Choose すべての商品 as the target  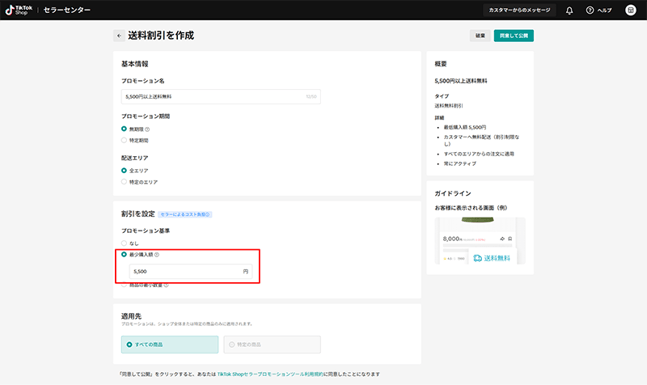(x=170, y=345)
